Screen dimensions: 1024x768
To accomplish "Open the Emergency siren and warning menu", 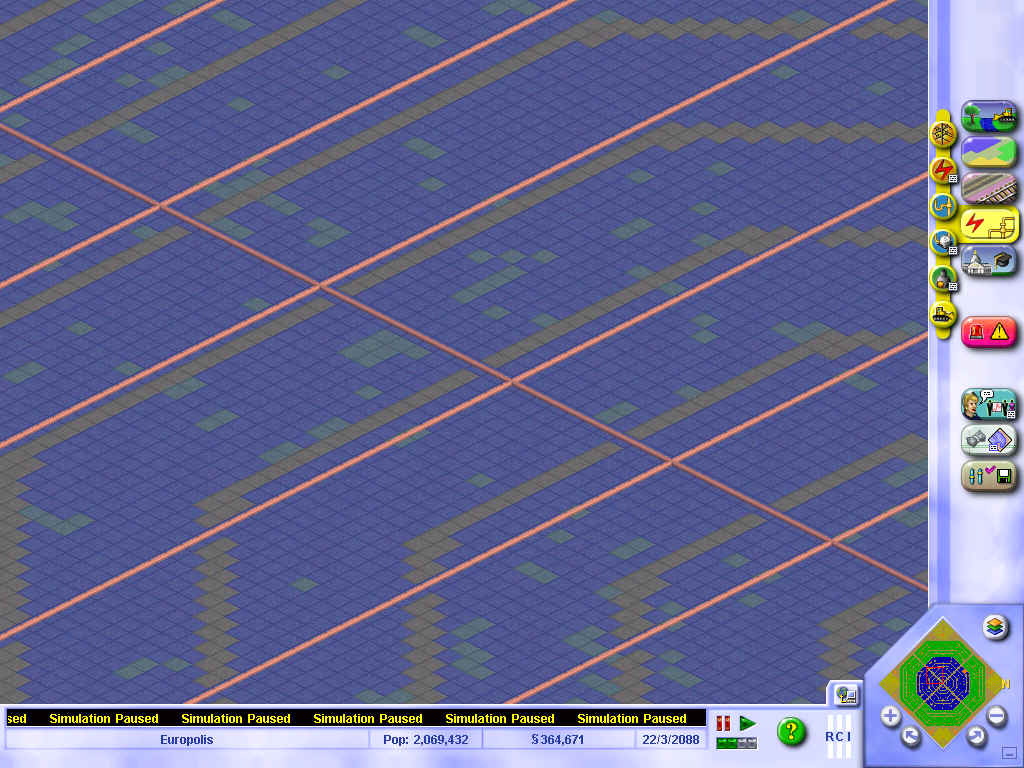I will pos(989,332).
